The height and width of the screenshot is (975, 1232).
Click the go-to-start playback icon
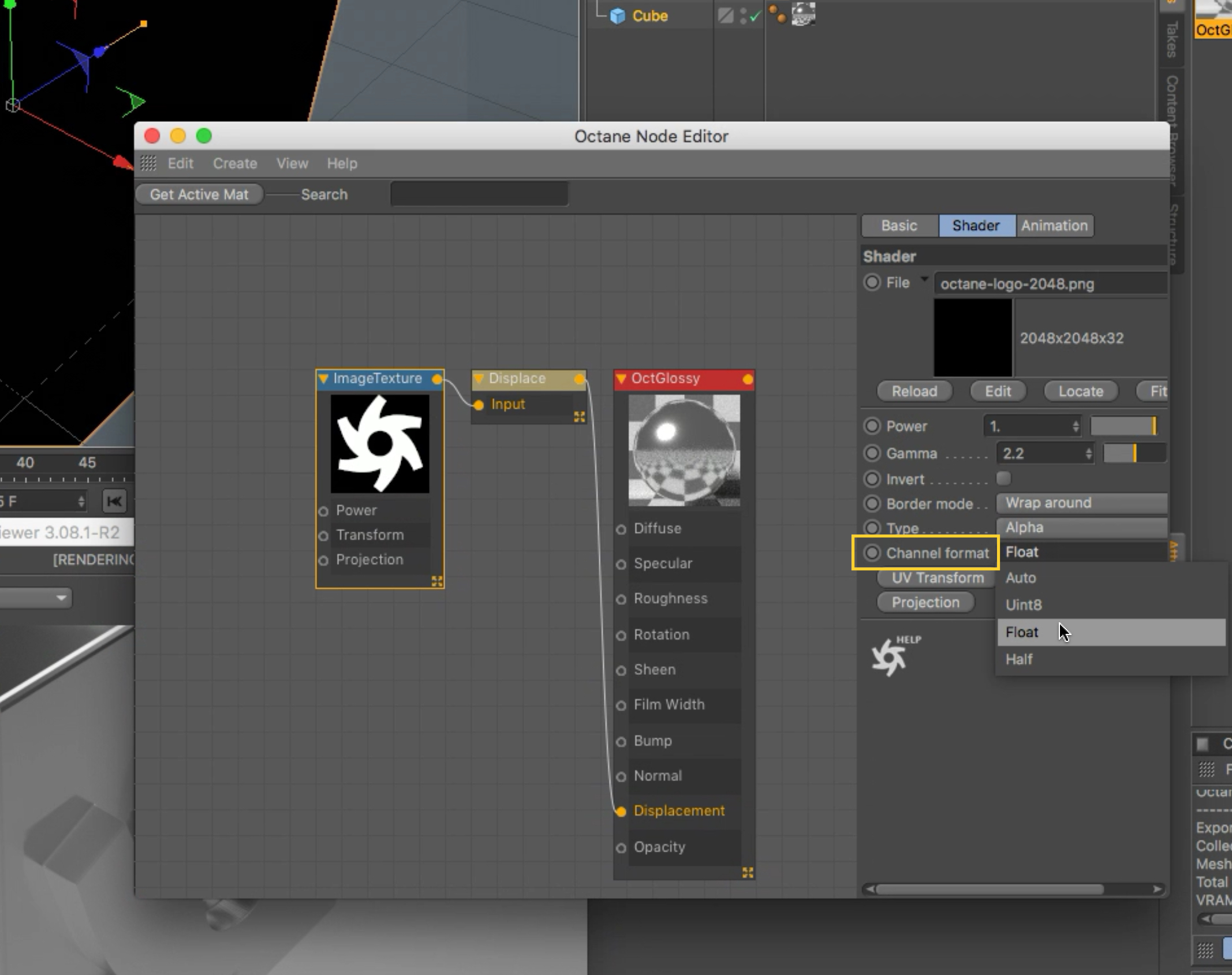click(x=114, y=501)
